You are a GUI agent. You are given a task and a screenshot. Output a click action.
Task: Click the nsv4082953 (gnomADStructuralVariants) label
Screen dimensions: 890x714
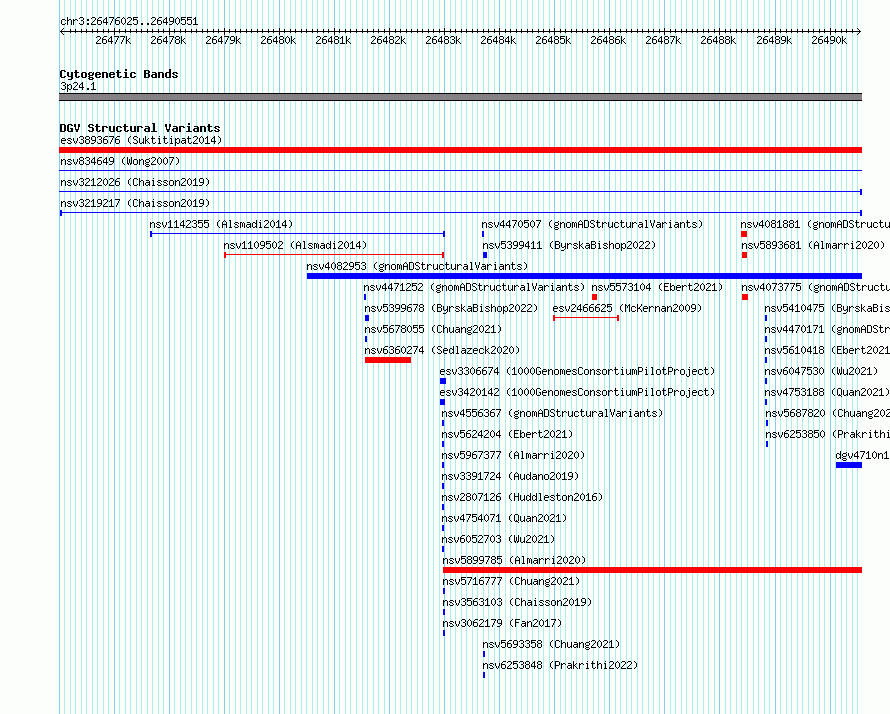417,266
